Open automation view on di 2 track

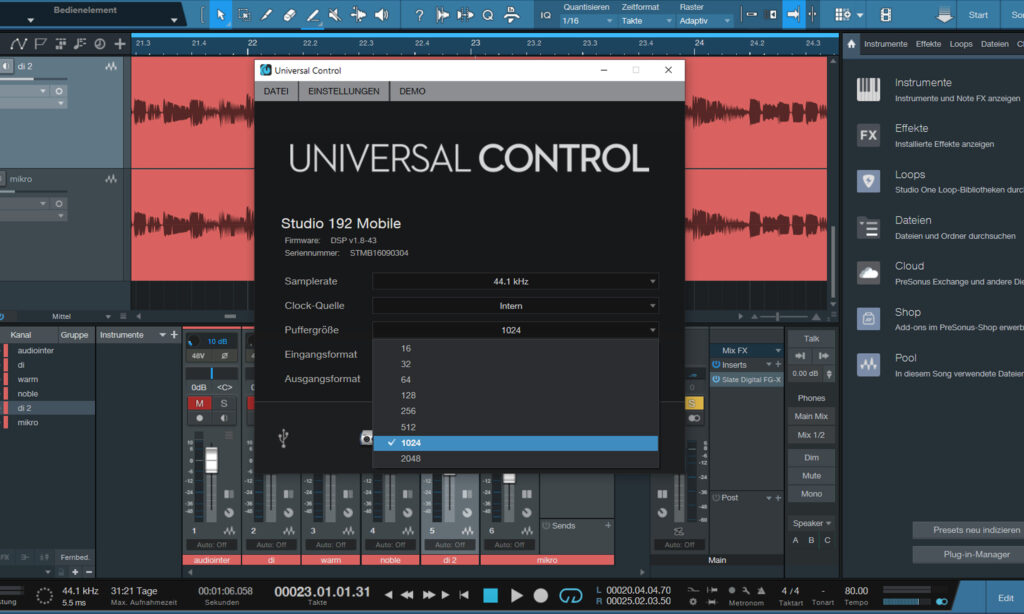[x=111, y=66]
